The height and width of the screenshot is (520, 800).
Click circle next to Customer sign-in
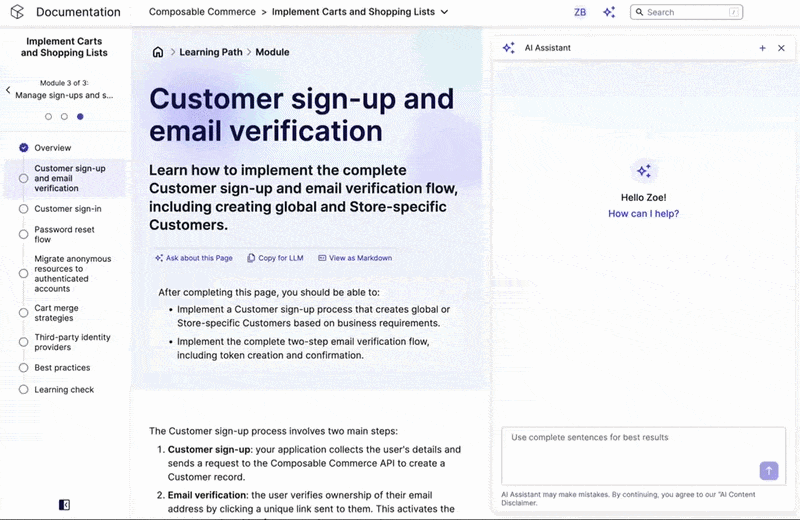[23, 209]
